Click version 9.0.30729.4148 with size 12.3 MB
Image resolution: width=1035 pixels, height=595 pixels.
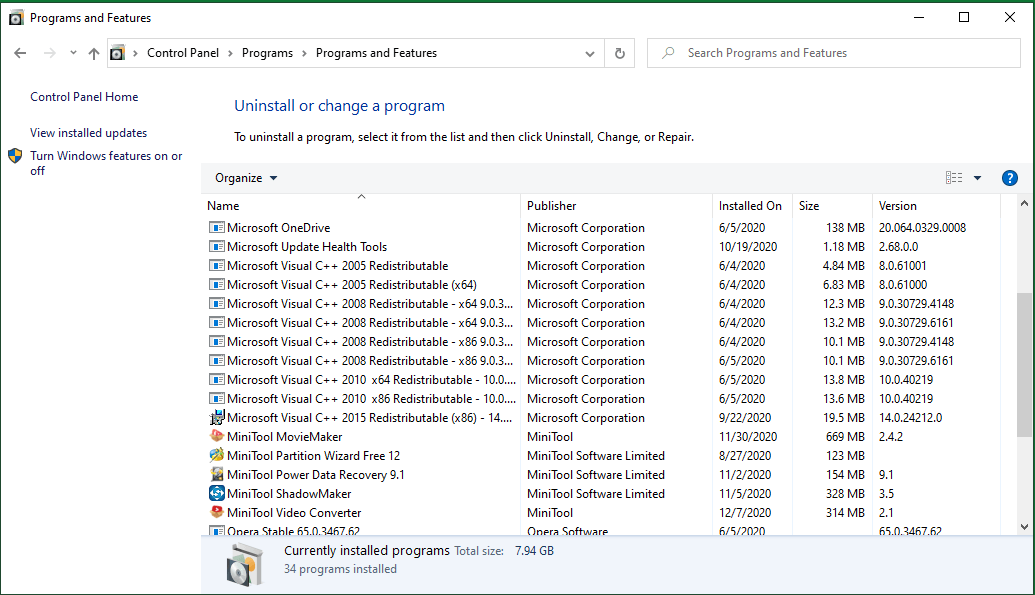[x=916, y=304]
